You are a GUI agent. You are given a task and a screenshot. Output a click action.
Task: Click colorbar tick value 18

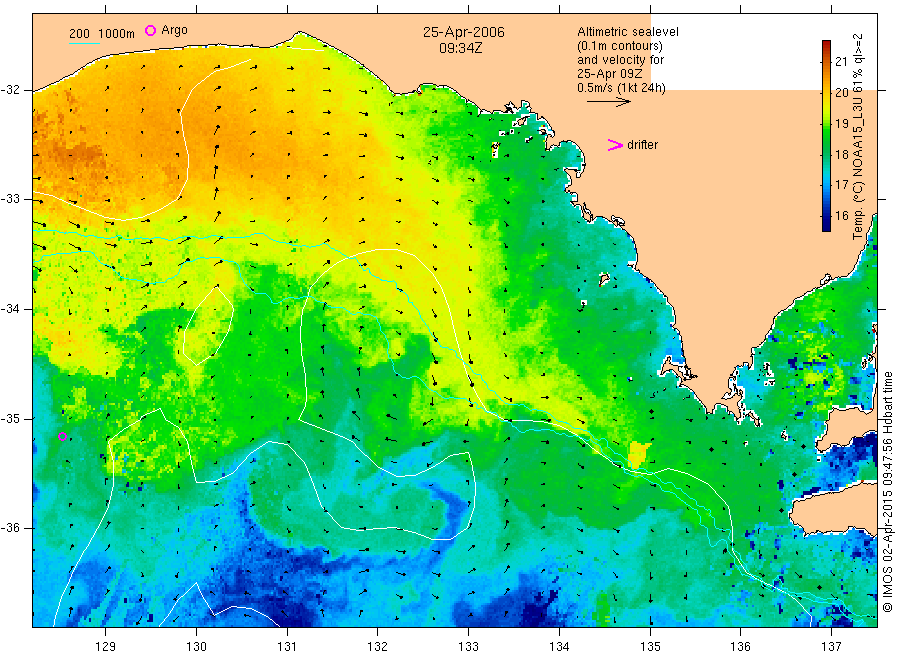point(841,154)
